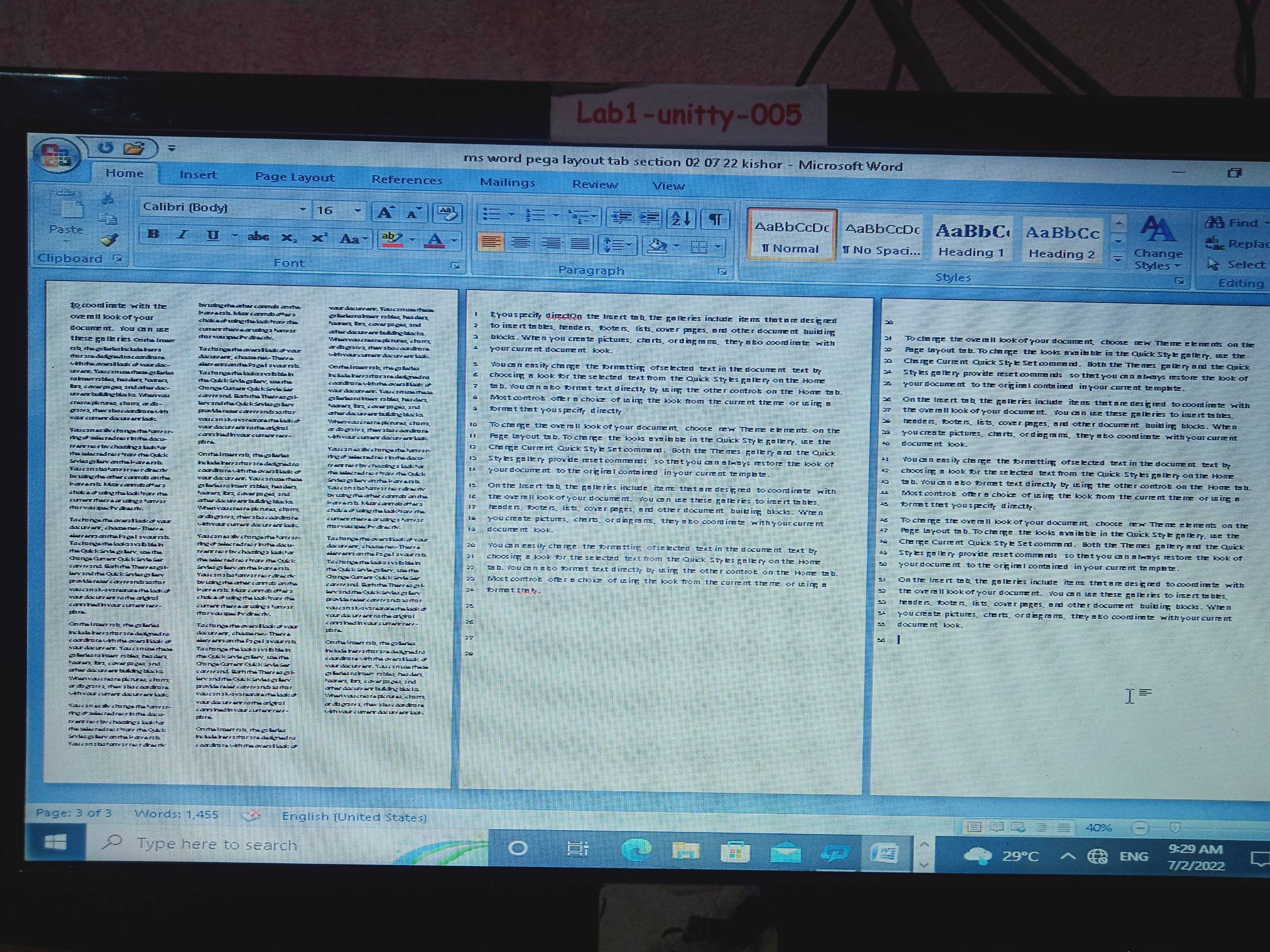This screenshot has width=1270, height=952.
Task: Click the Sort A-Z icon
Action: (681, 218)
